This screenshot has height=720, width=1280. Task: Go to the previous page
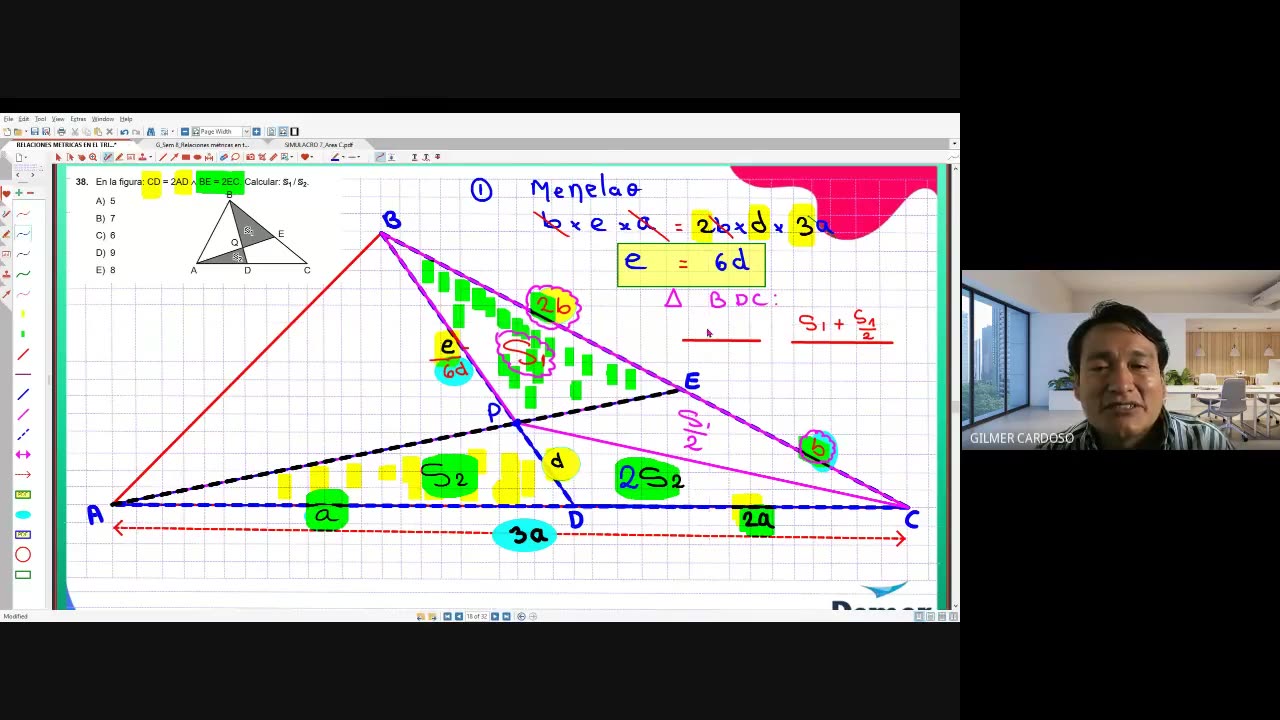458,616
